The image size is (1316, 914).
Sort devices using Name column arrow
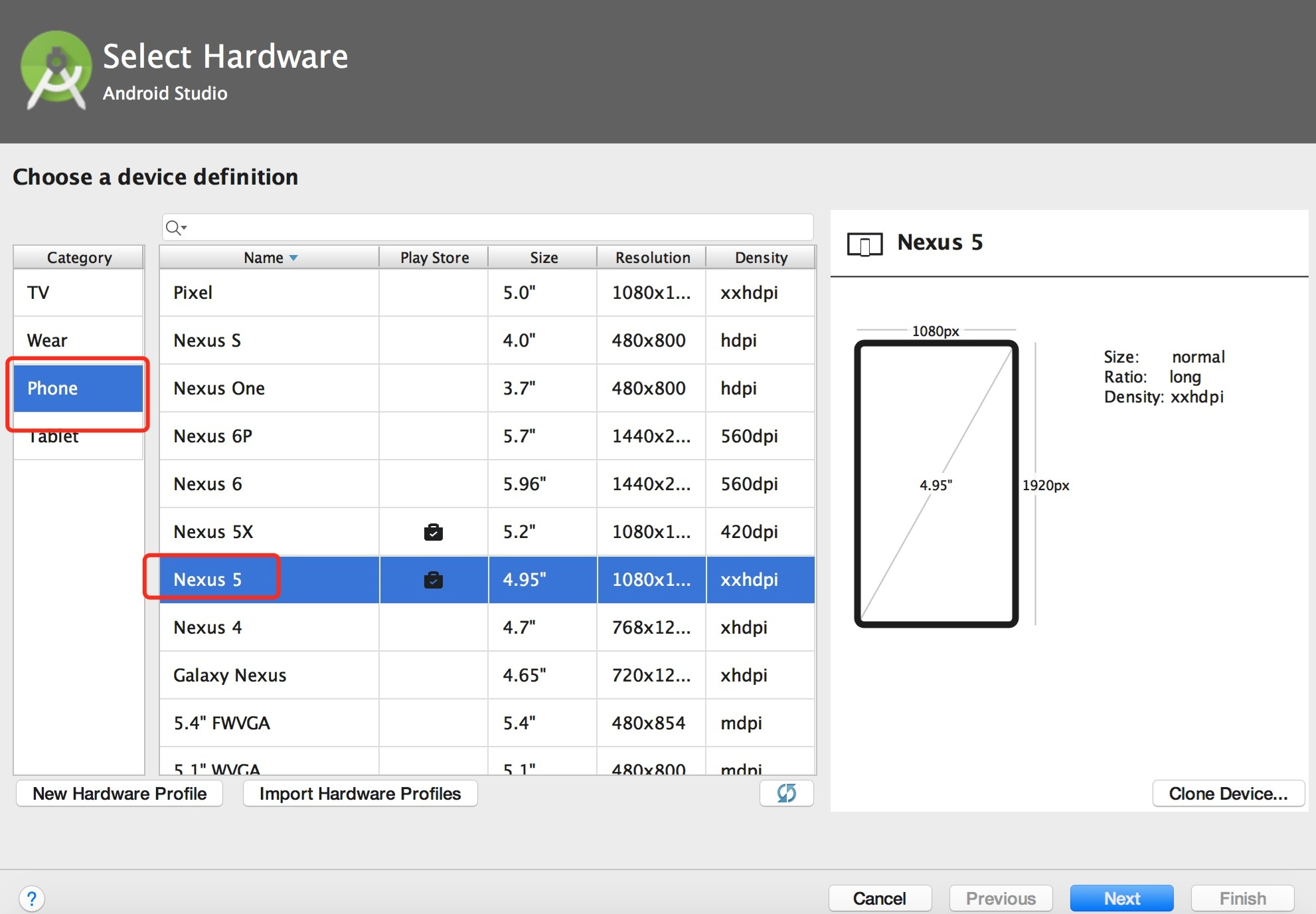click(x=293, y=258)
